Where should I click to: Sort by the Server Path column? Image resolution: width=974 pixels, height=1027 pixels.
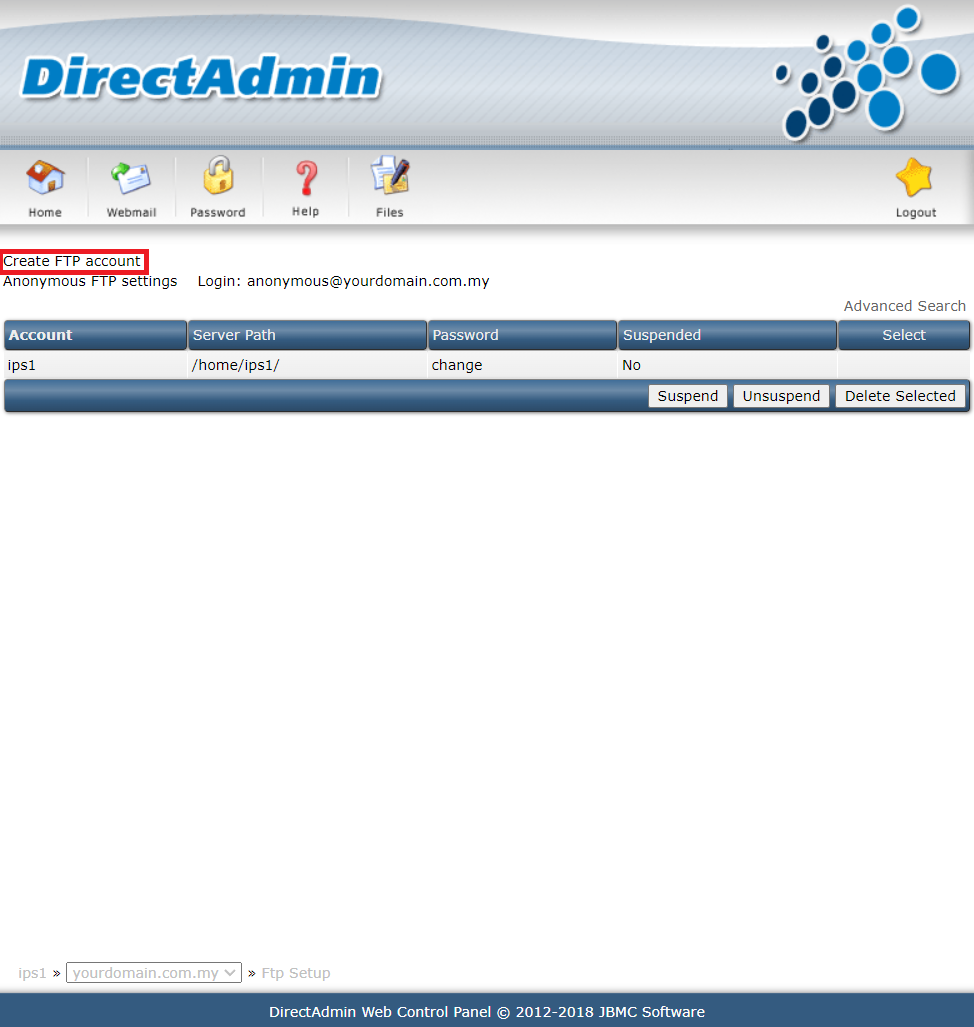coord(234,335)
